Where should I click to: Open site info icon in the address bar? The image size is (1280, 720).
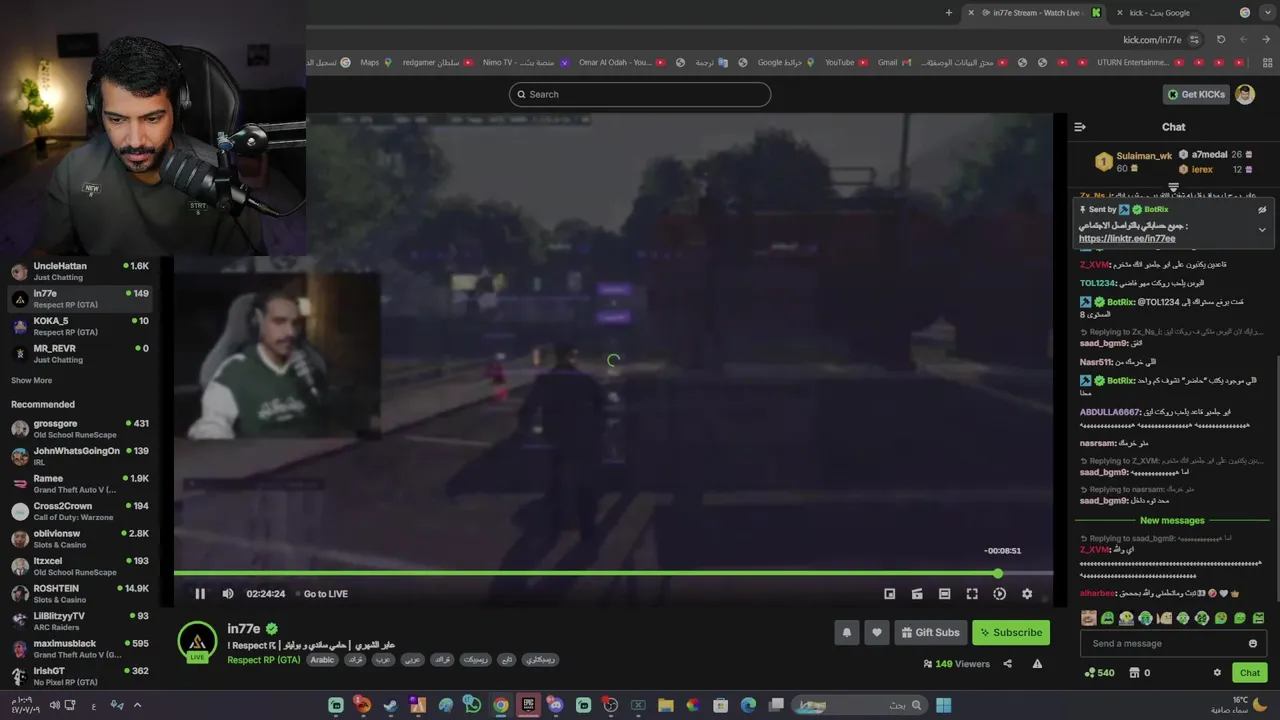coord(1193,40)
